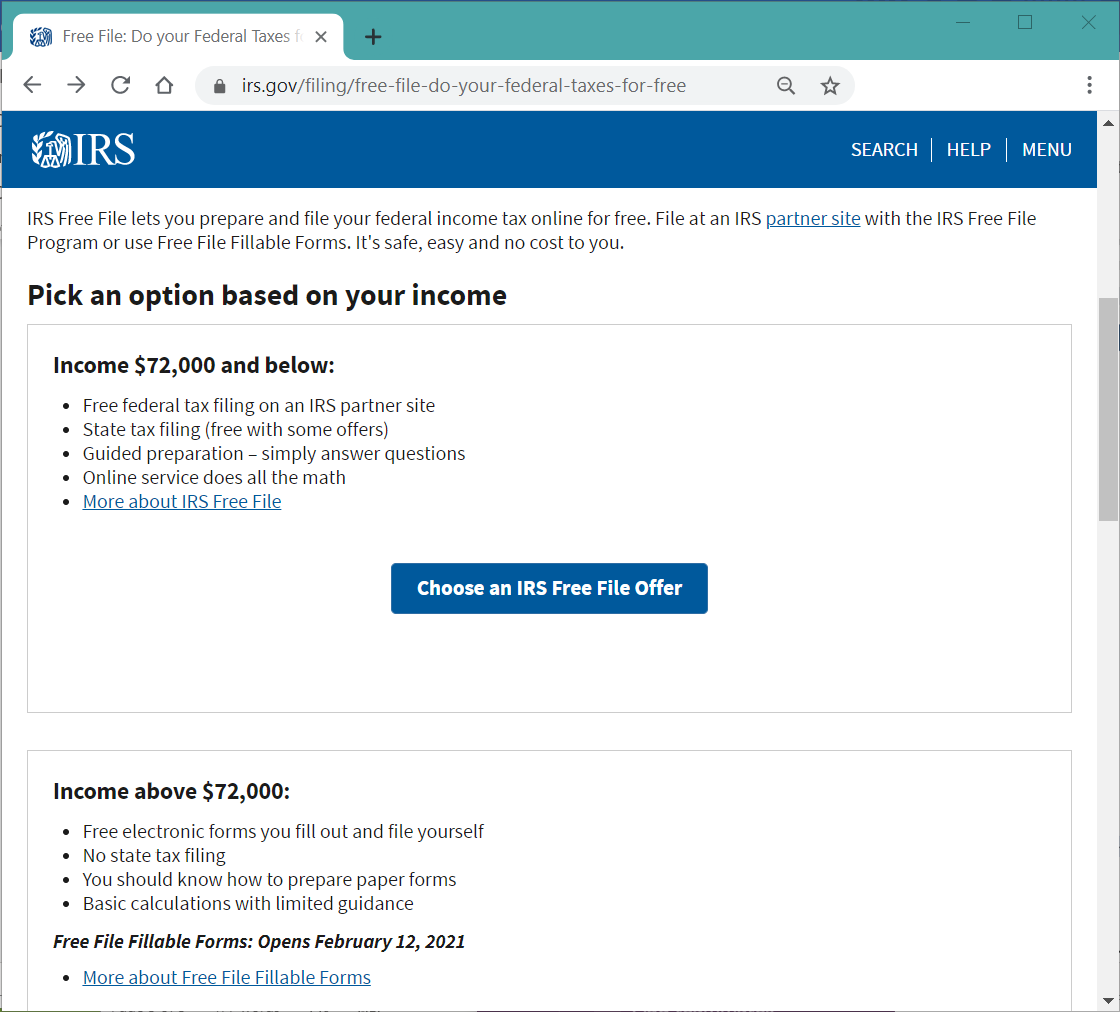Open More about IRS Free File link
Viewport: 1120px width, 1012px height.
pos(182,502)
